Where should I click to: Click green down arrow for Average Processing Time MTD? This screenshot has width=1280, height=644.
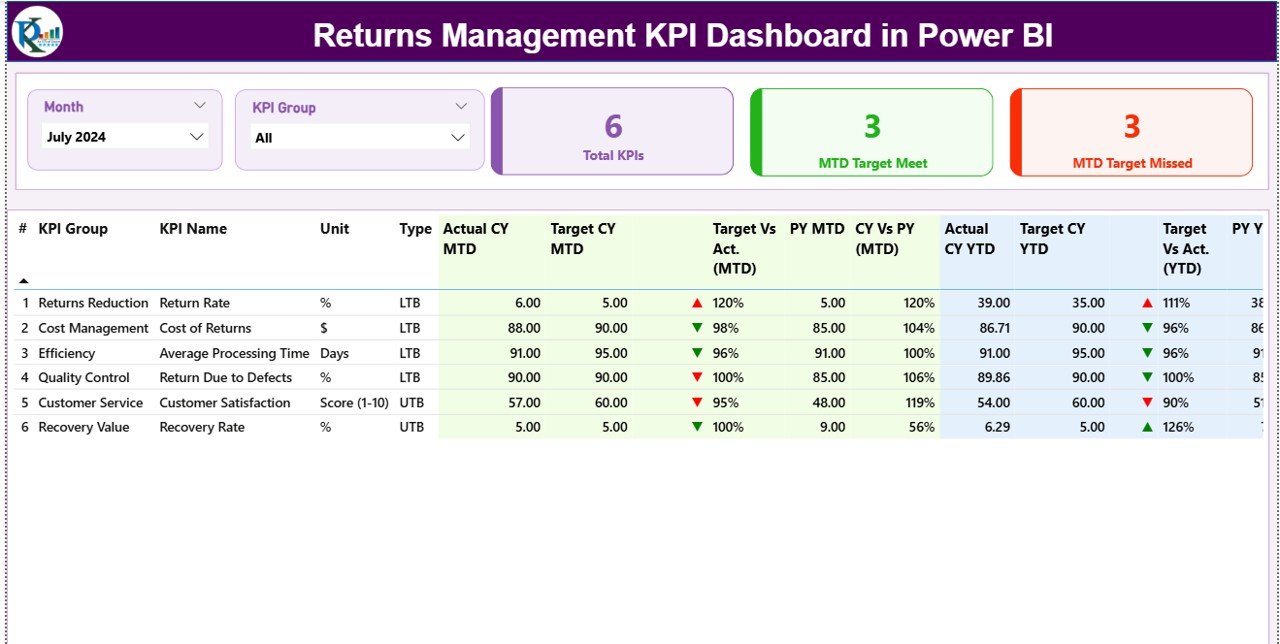pos(697,353)
